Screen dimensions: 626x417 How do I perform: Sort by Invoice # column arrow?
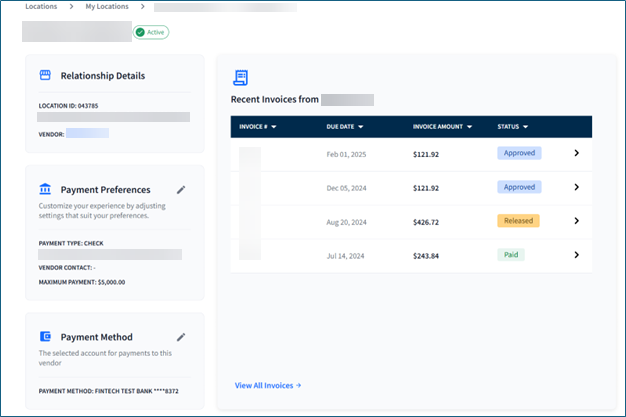[274, 127]
